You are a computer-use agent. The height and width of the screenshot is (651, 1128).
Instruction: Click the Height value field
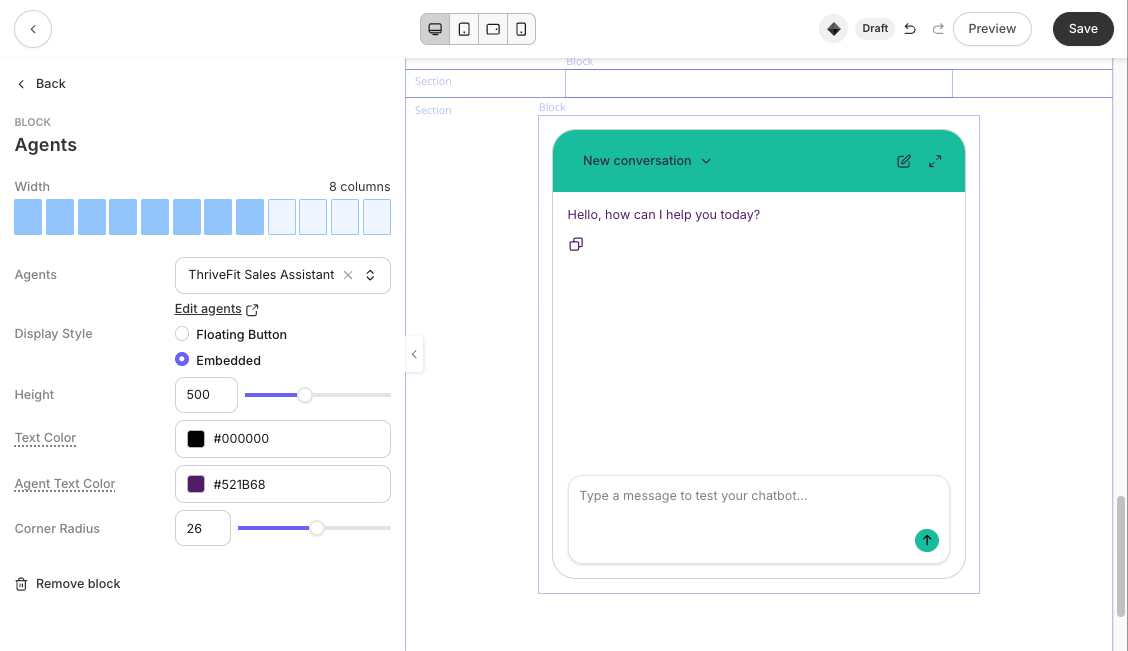pos(206,395)
